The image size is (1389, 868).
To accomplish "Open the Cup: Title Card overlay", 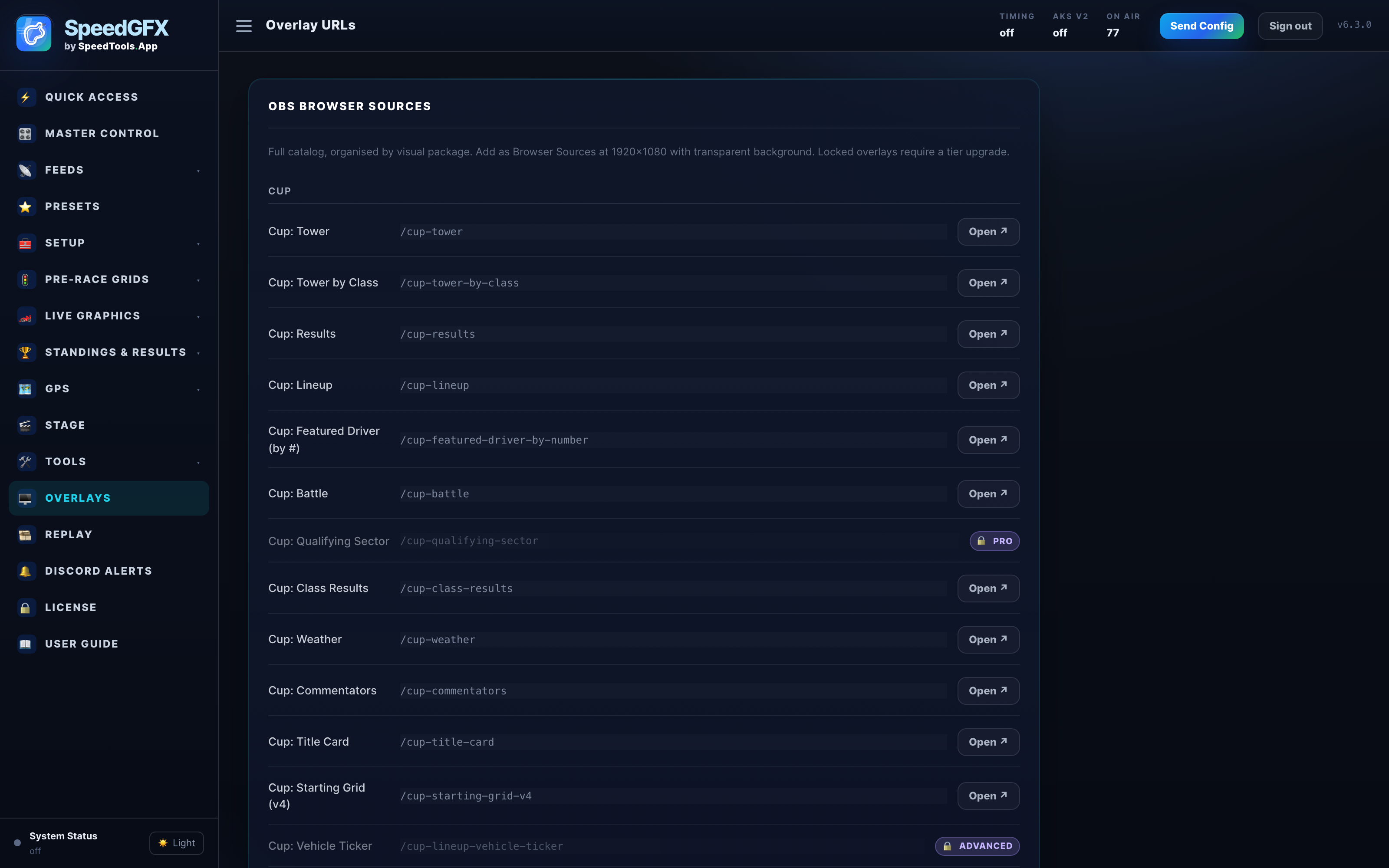I will click(x=988, y=742).
